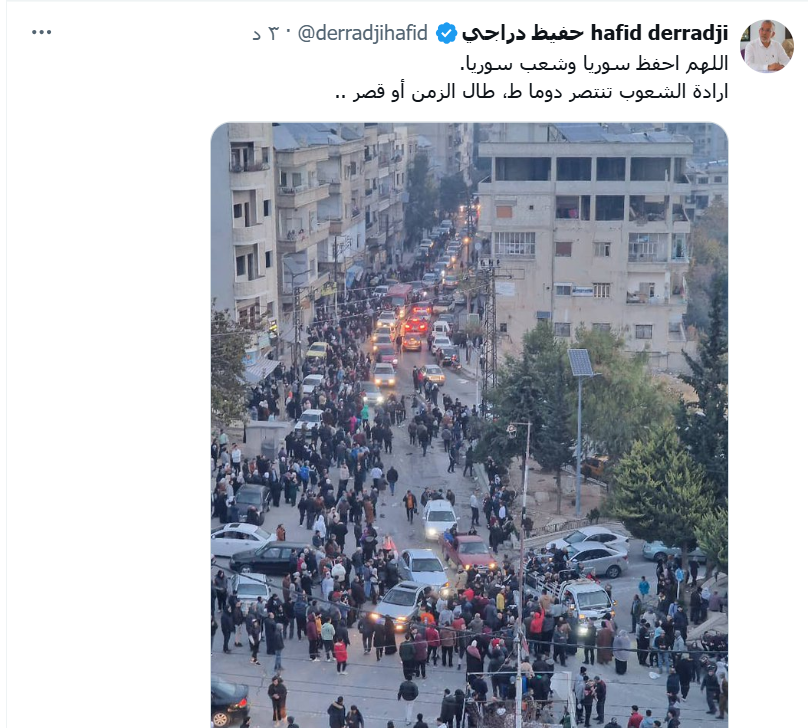Screen dimensions: 808x728
Task: Click the second tweet line starting ارادة الشعوب
Action: pos(531,92)
